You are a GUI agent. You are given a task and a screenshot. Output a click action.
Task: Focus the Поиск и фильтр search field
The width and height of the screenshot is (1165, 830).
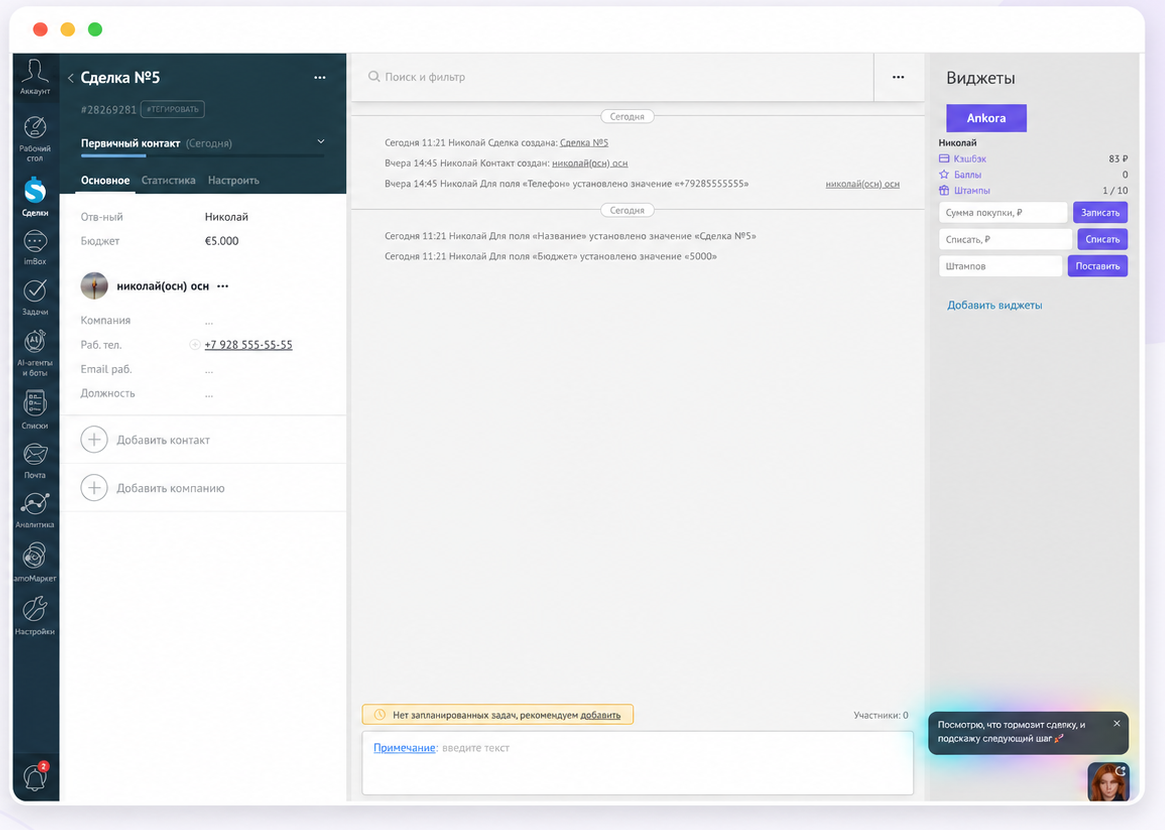(x=611, y=77)
